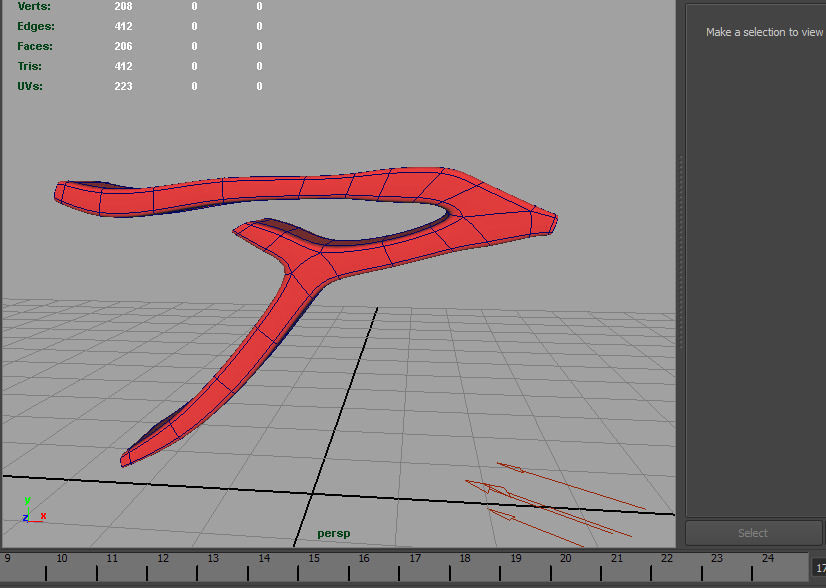
Task: Move playhead to frame 22
Action: coord(667,557)
